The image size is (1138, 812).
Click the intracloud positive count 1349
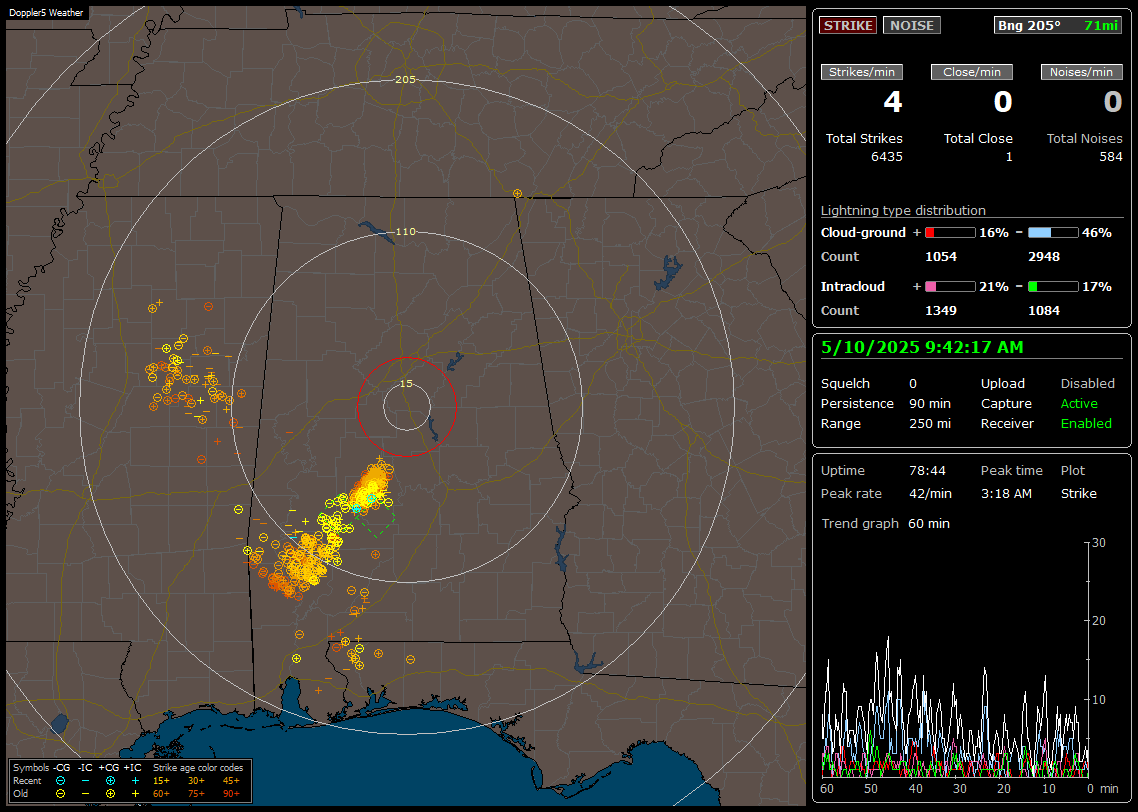pos(941,311)
